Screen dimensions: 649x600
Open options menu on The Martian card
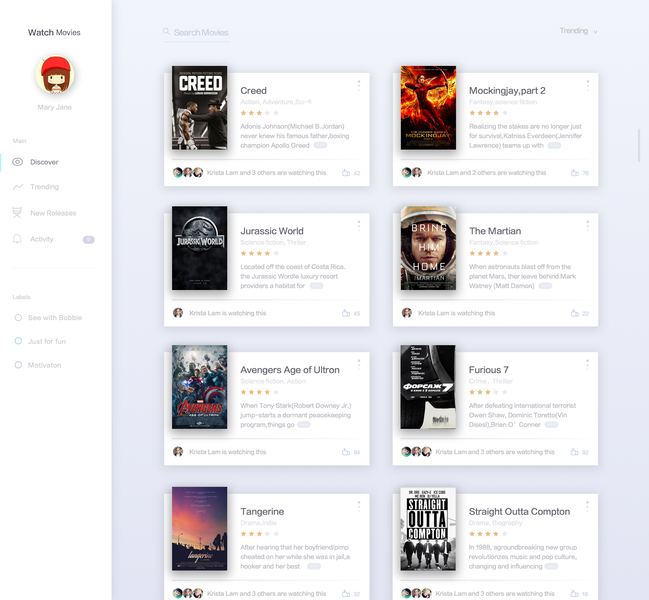[588, 226]
